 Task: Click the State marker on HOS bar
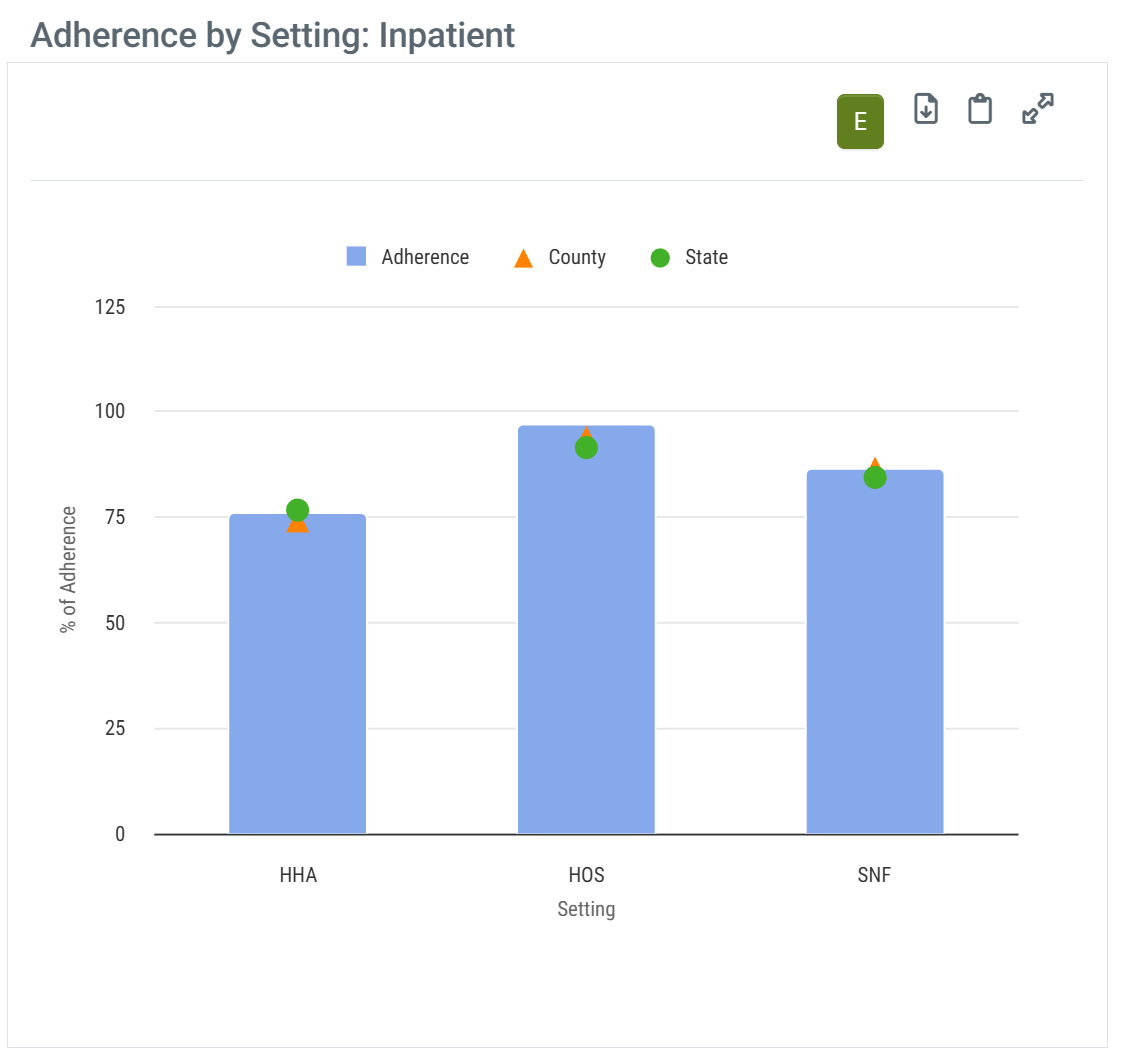coord(586,448)
